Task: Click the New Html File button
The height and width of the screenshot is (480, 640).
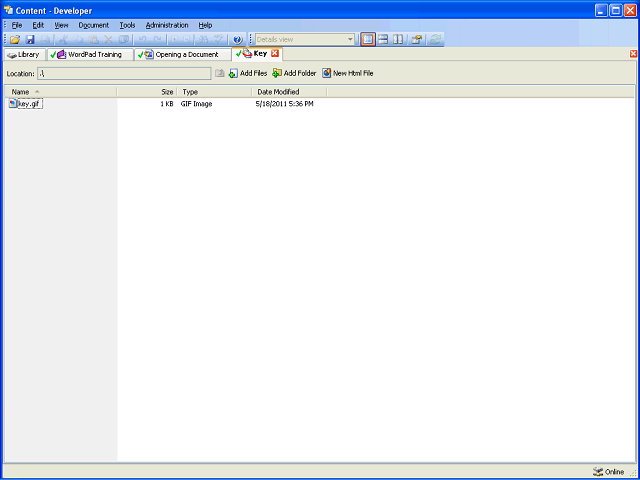Action: (348, 73)
